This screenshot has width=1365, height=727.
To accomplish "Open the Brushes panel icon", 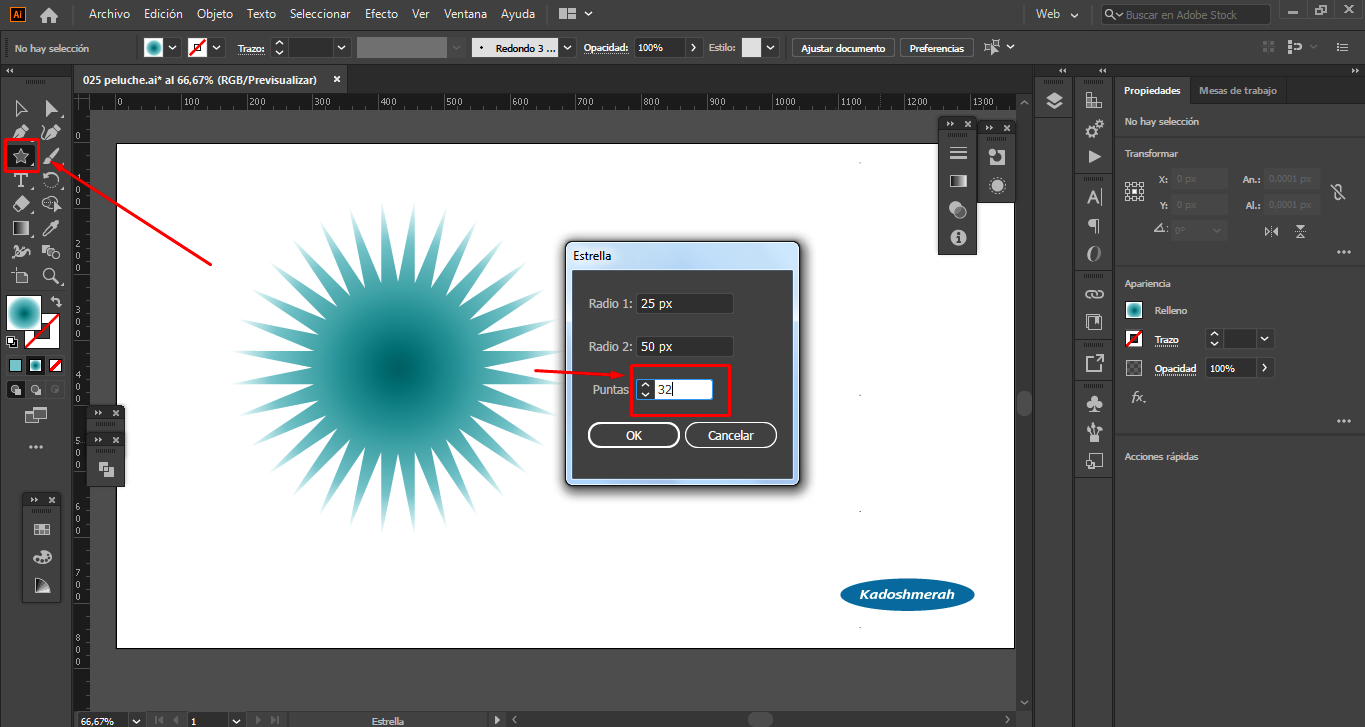I will point(1094,432).
